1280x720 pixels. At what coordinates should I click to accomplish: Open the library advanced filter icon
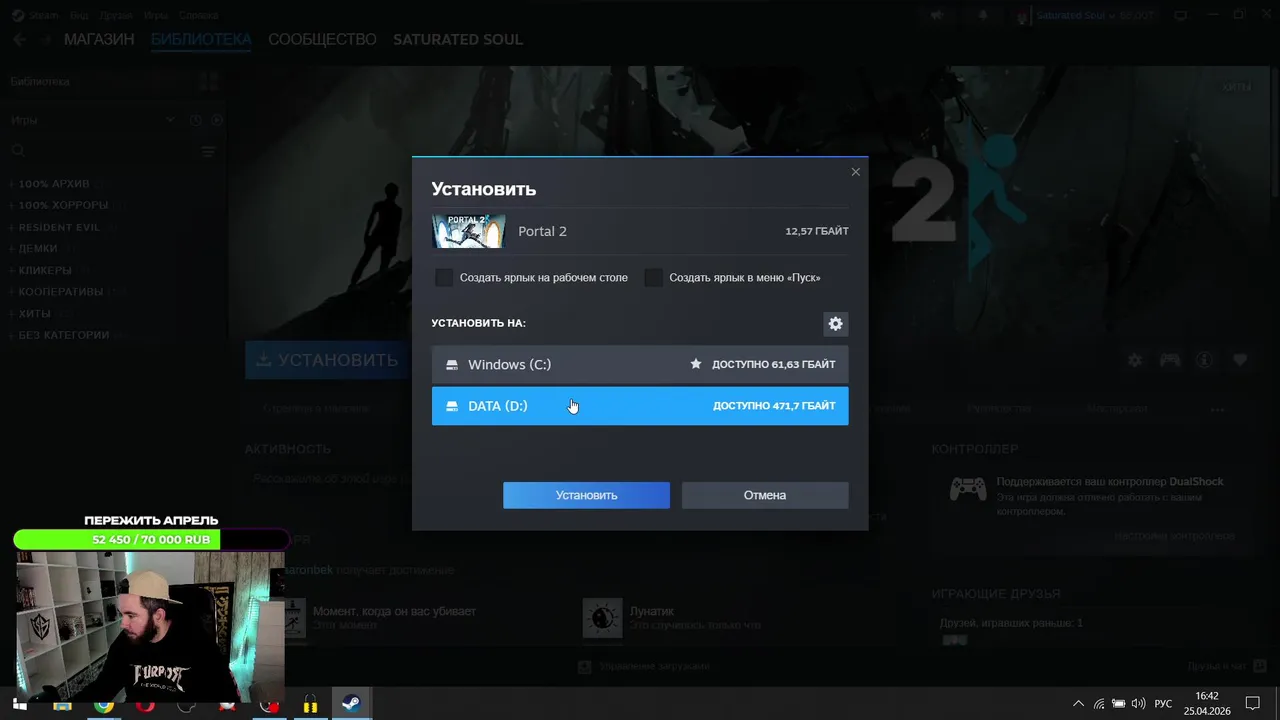(208, 152)
